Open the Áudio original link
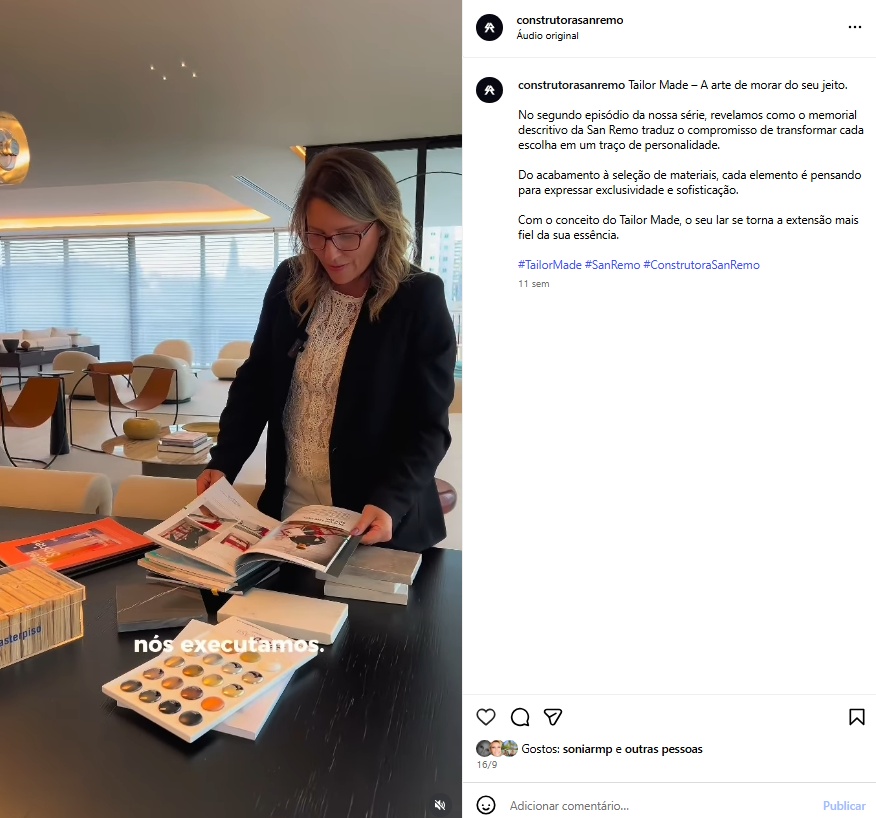This screenshot has width=876, height=818. coord(548,36)
